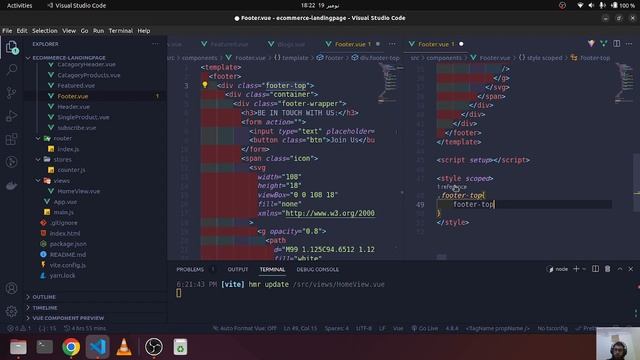The height and width of the screenshot is (360, 640).
Task: Open the File menu
Action: point(7,31)
